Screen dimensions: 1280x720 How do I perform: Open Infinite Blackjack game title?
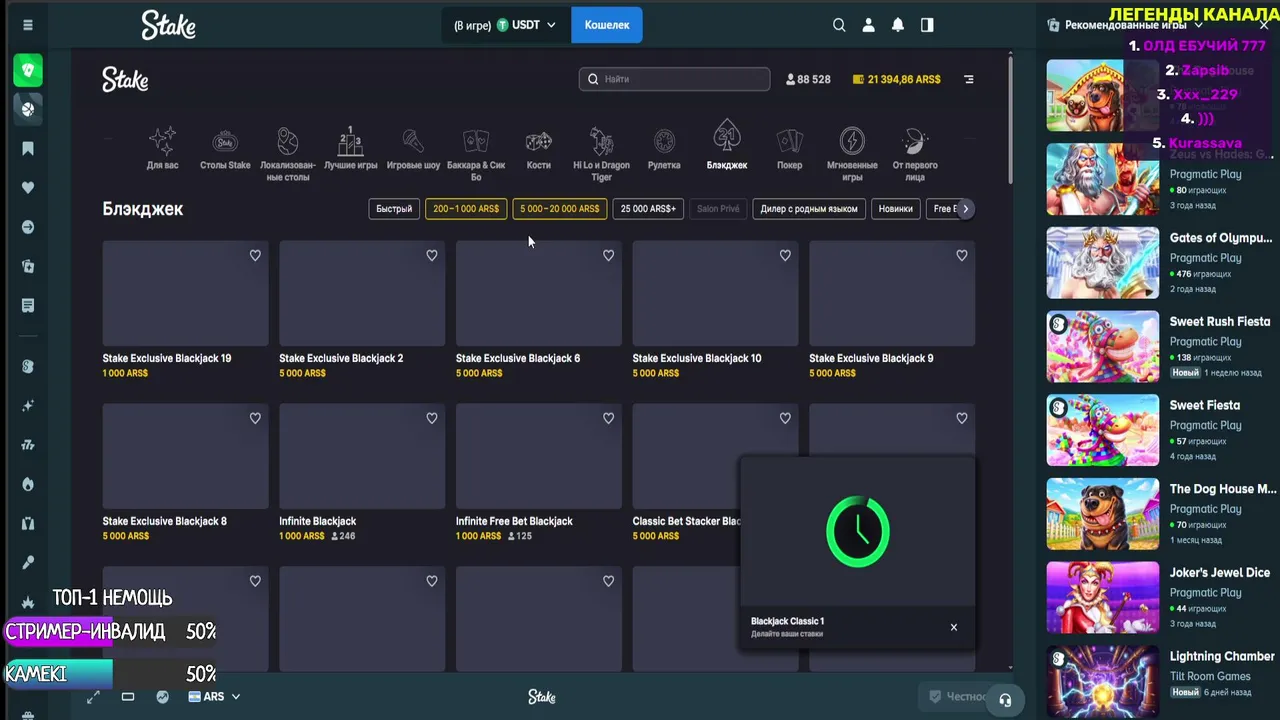(x=317, y=521)
